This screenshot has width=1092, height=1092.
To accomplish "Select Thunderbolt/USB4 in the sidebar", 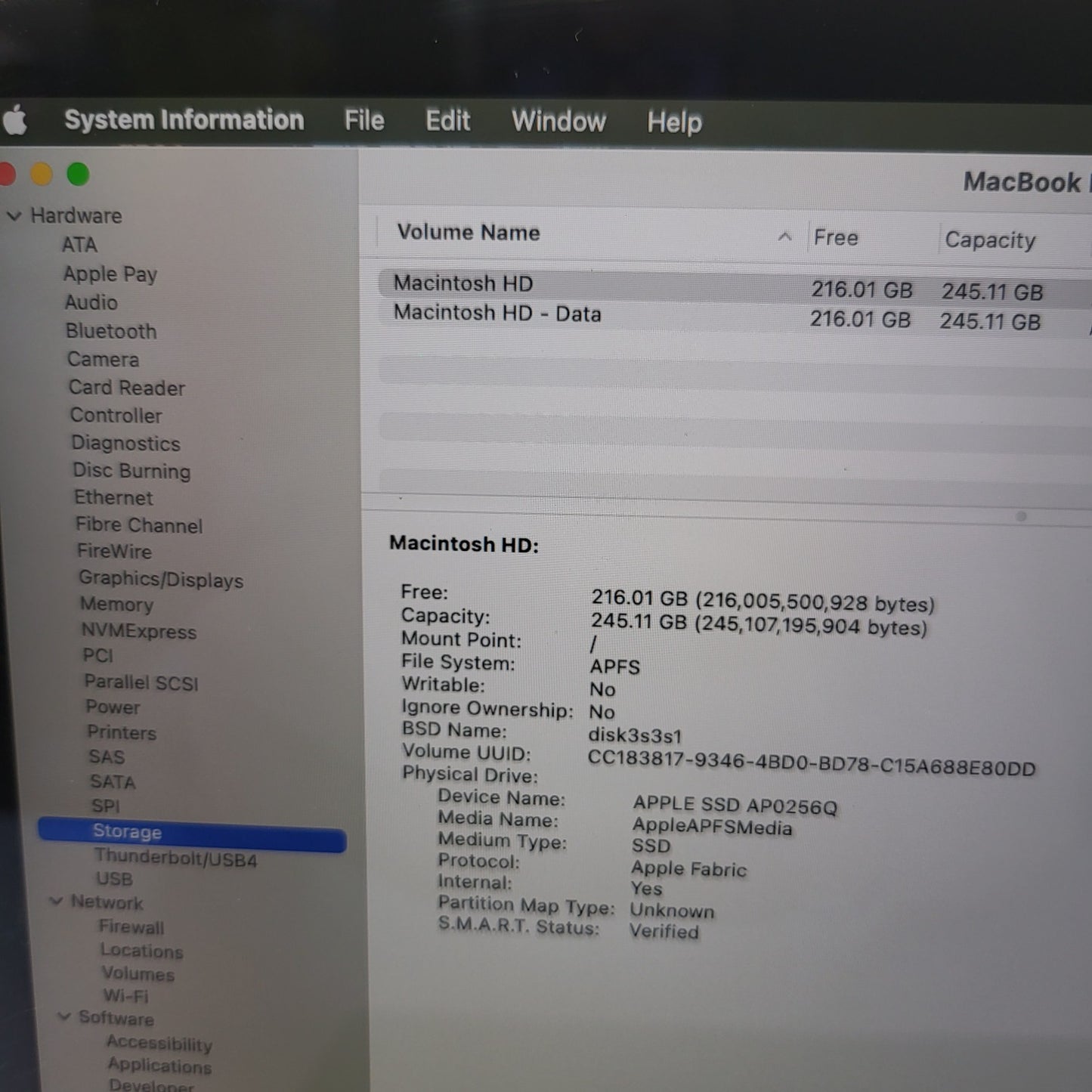I will (176, 858).
